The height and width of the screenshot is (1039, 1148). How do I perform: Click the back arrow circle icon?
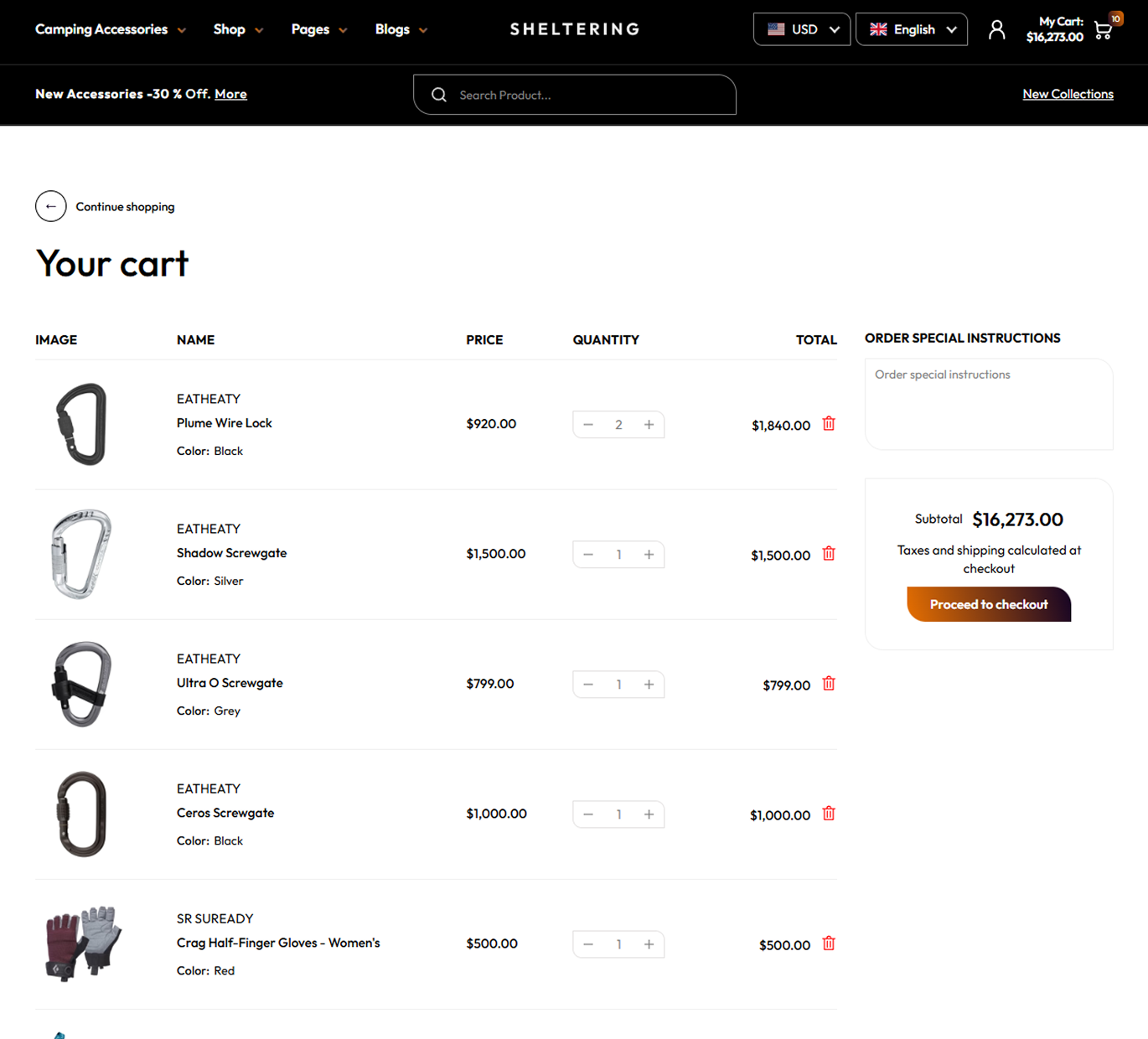[x=51, y=206]
